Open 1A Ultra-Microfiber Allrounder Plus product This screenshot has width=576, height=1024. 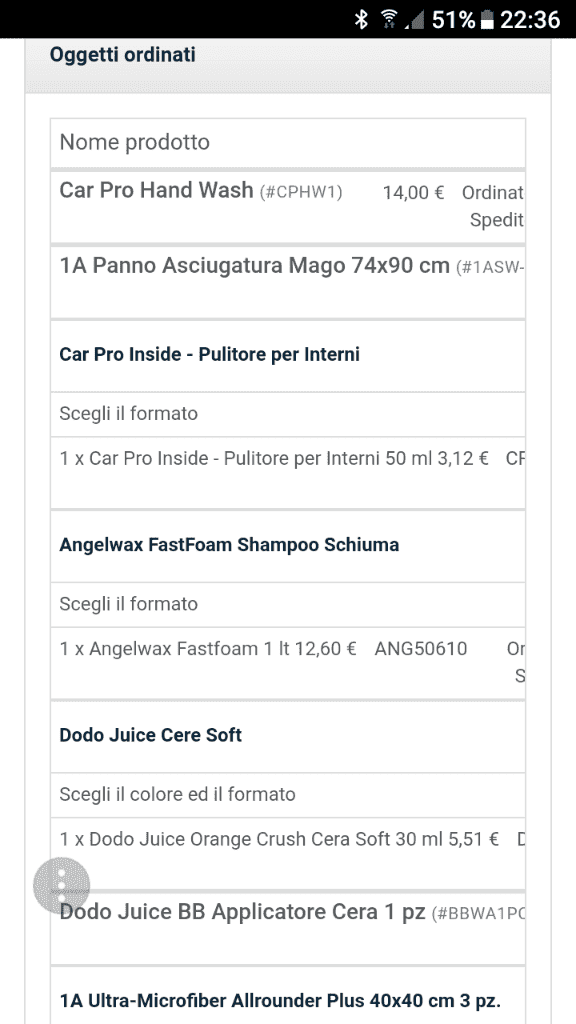(280, 1000)
